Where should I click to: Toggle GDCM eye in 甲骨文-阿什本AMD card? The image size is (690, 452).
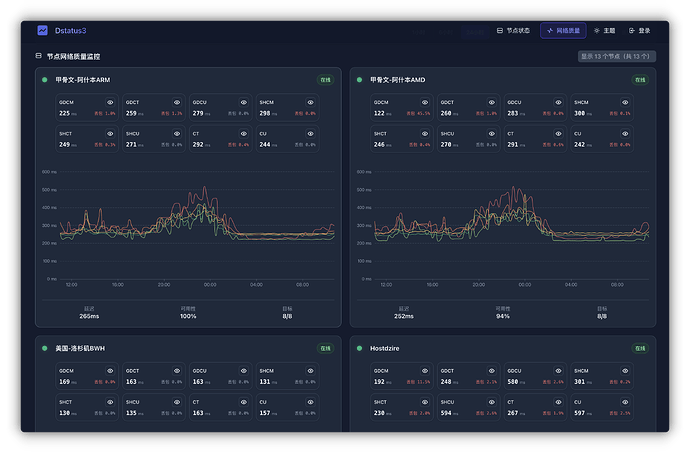[x=425, y=102]
